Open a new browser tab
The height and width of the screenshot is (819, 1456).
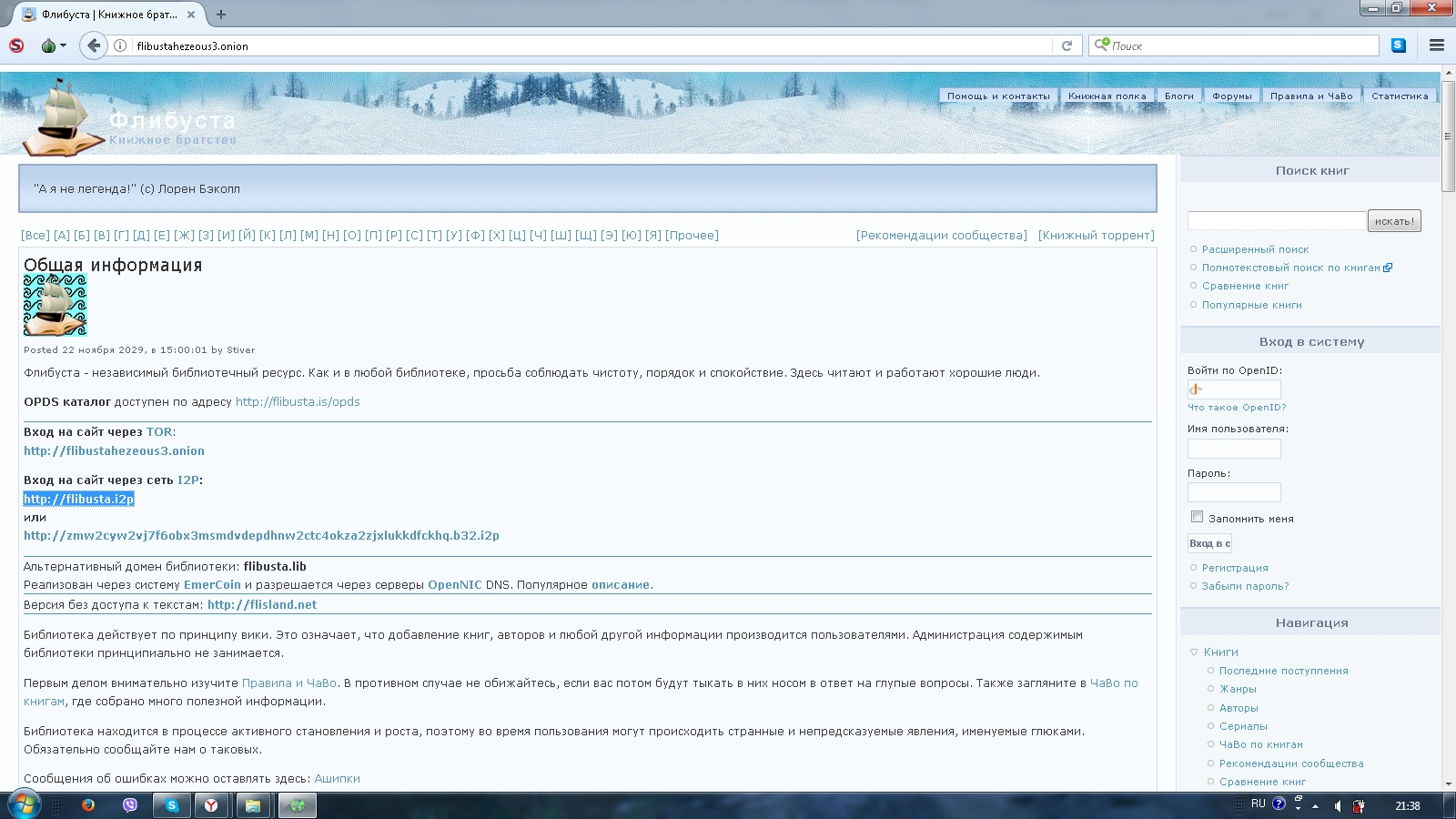[221, 15]
